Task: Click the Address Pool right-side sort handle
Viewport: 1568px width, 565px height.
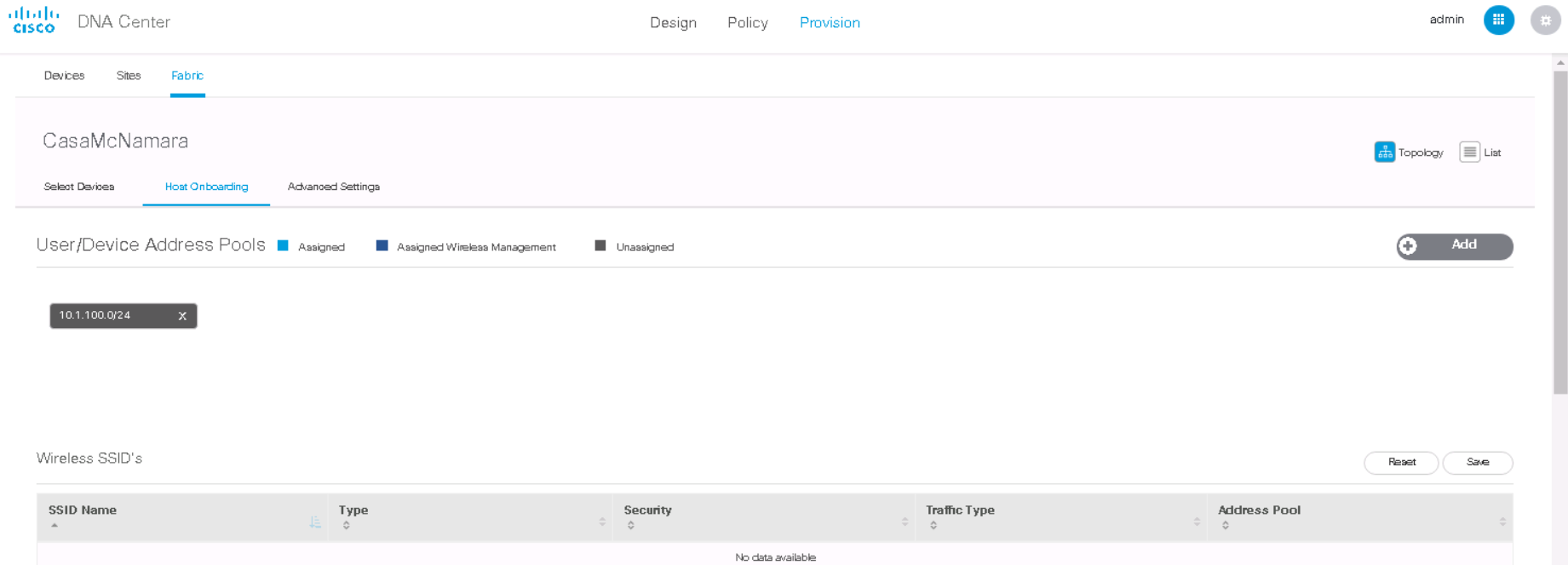Action: 1502,522
